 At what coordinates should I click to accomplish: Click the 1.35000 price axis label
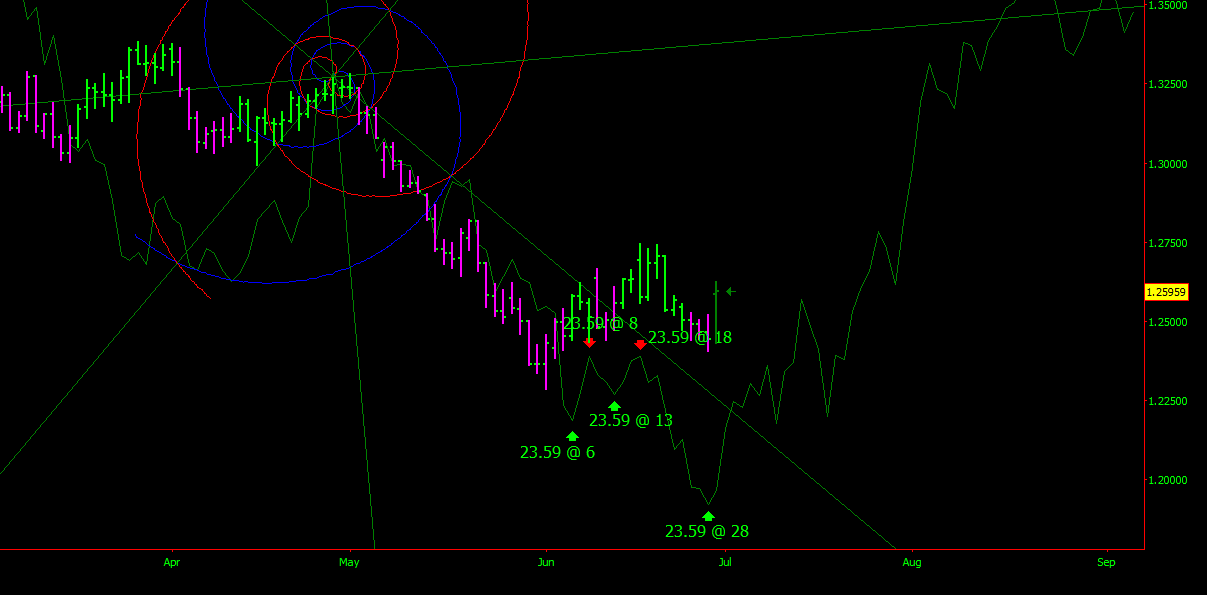(1169, 5)
